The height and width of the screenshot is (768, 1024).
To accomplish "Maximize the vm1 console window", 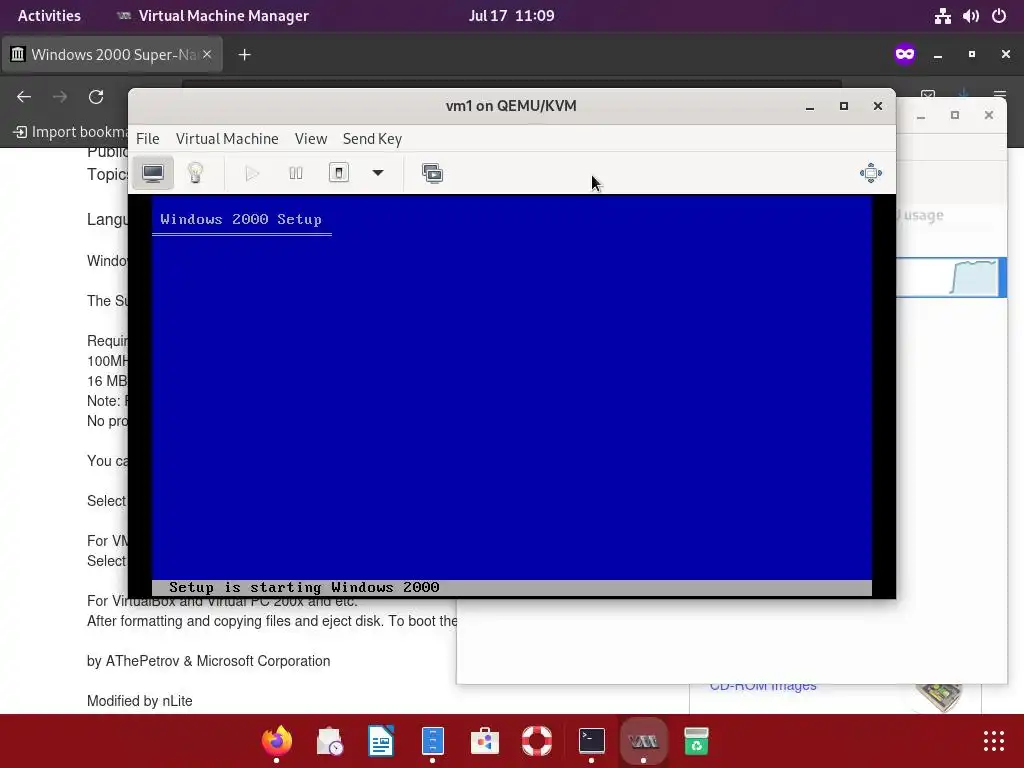I will (844, 106).
